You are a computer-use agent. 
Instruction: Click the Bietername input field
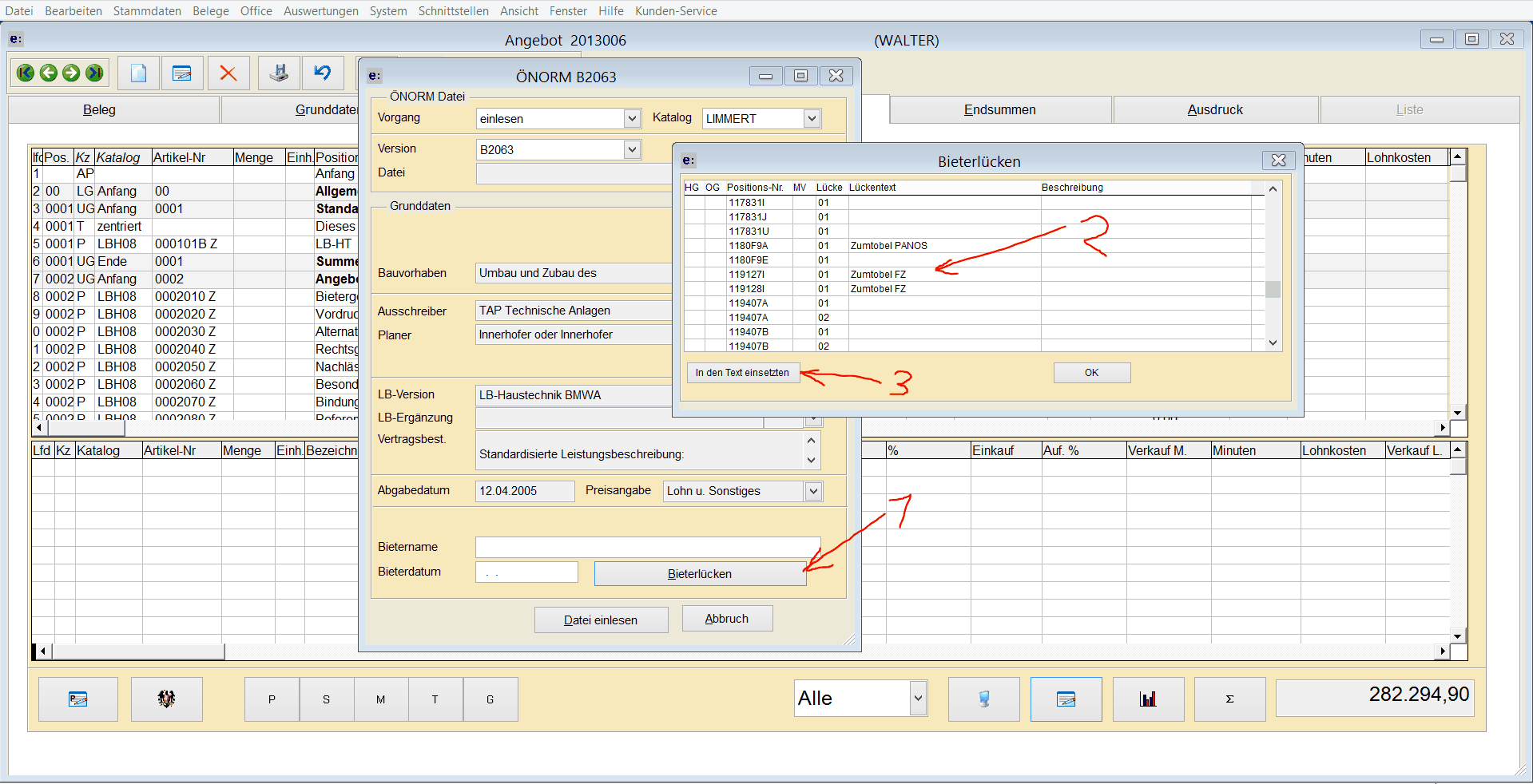(x=648, y=547)
